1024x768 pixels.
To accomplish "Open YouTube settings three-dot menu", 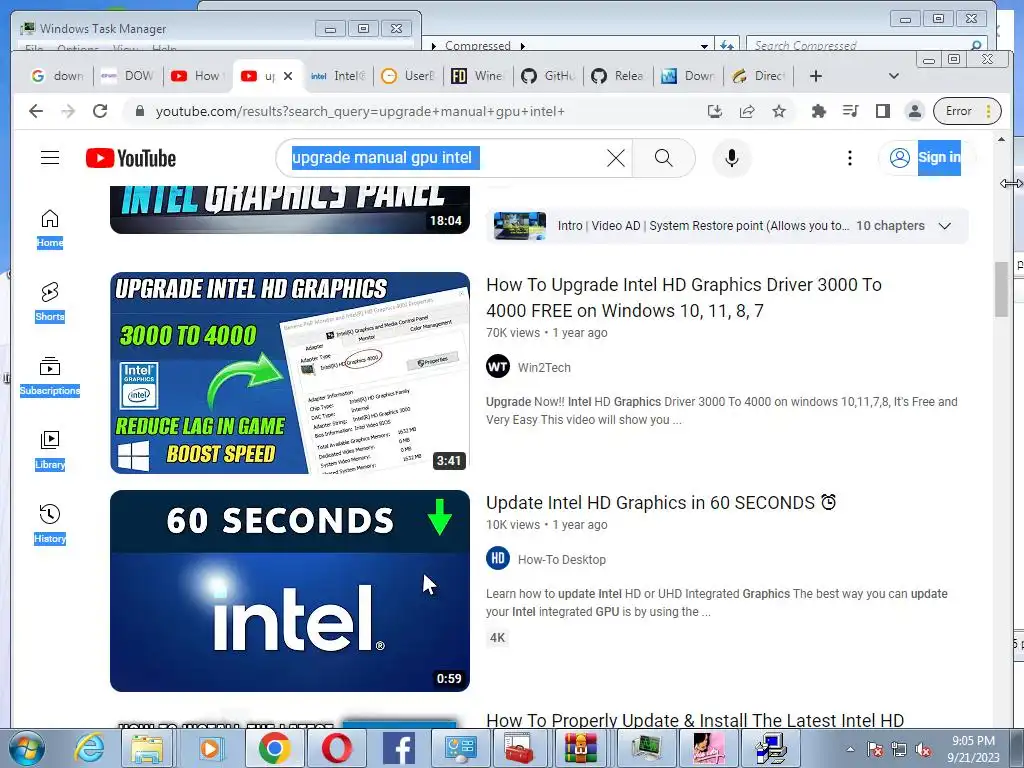I will pyautogui.click(x=850, y=158).
